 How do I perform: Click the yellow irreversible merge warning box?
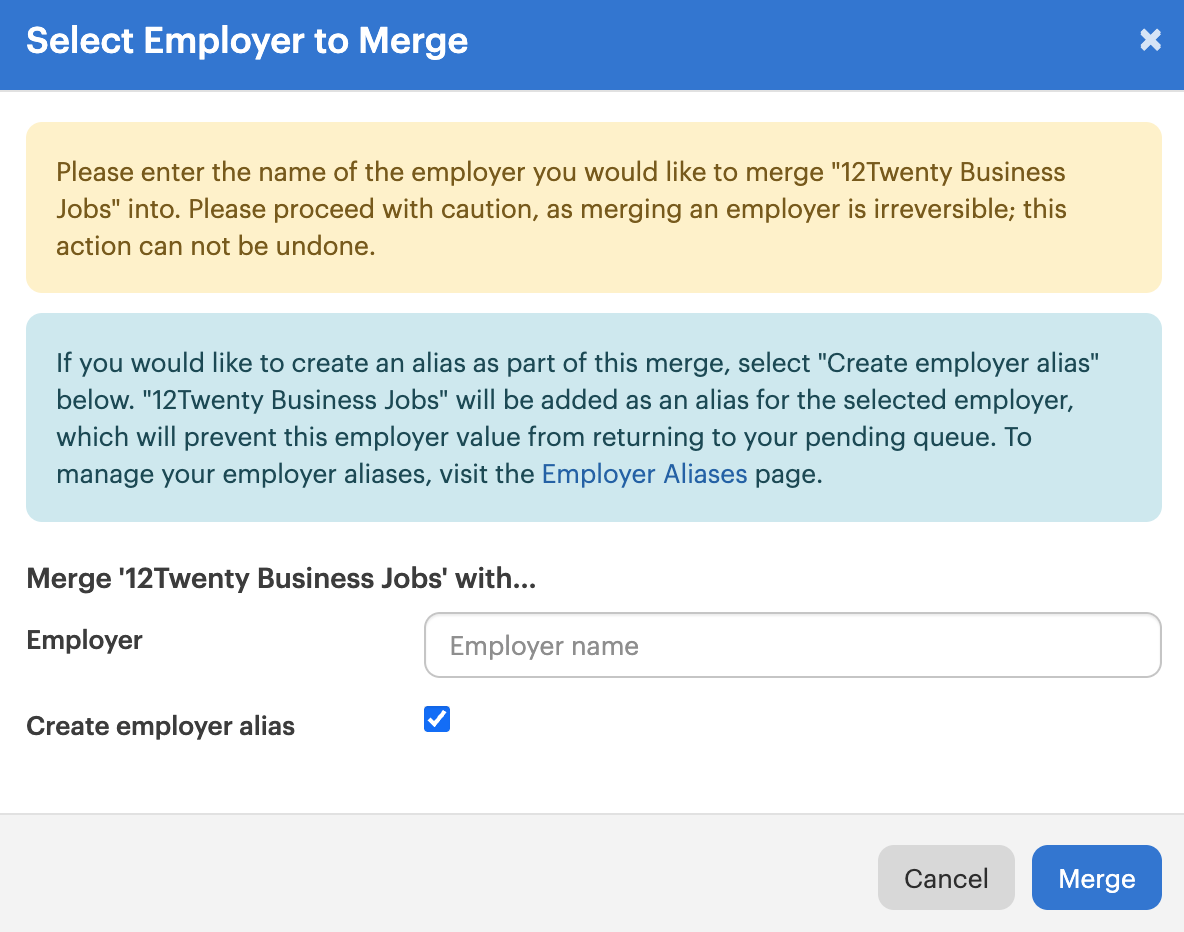(x=594, y=208)
